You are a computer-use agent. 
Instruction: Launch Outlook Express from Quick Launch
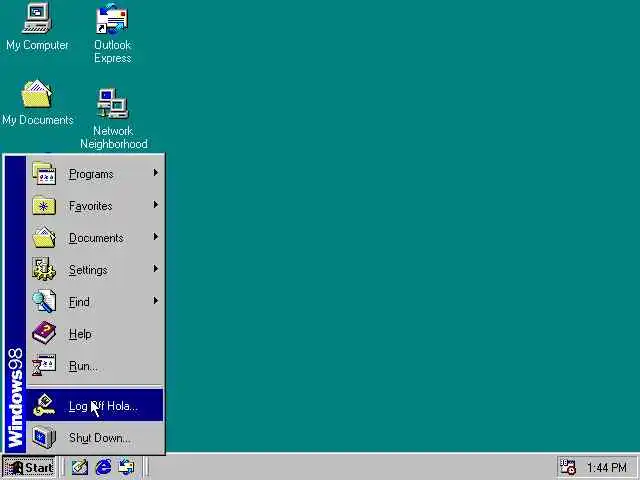tap(127, 467)
